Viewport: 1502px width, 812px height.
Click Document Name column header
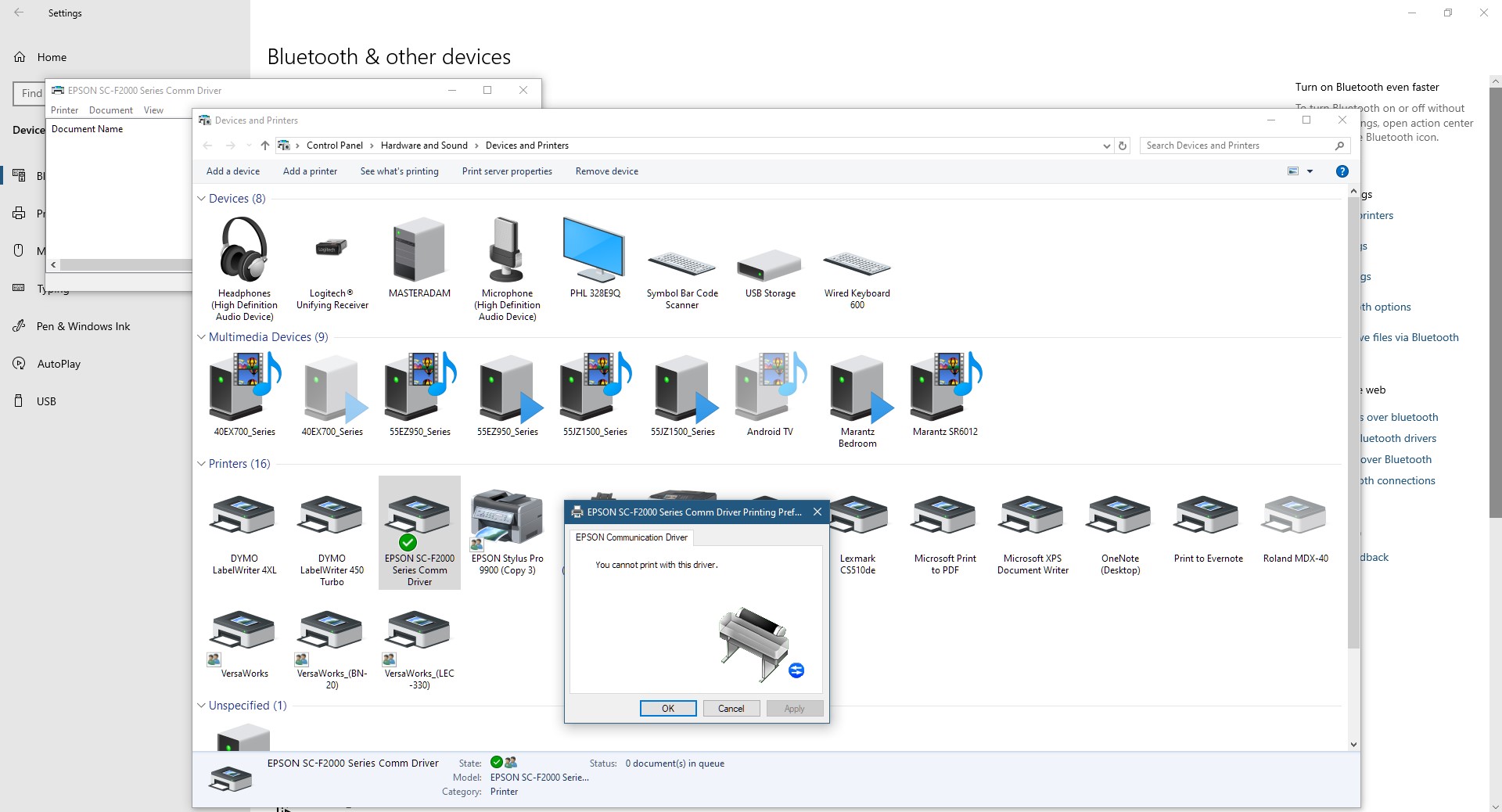(x=87, y=129)
